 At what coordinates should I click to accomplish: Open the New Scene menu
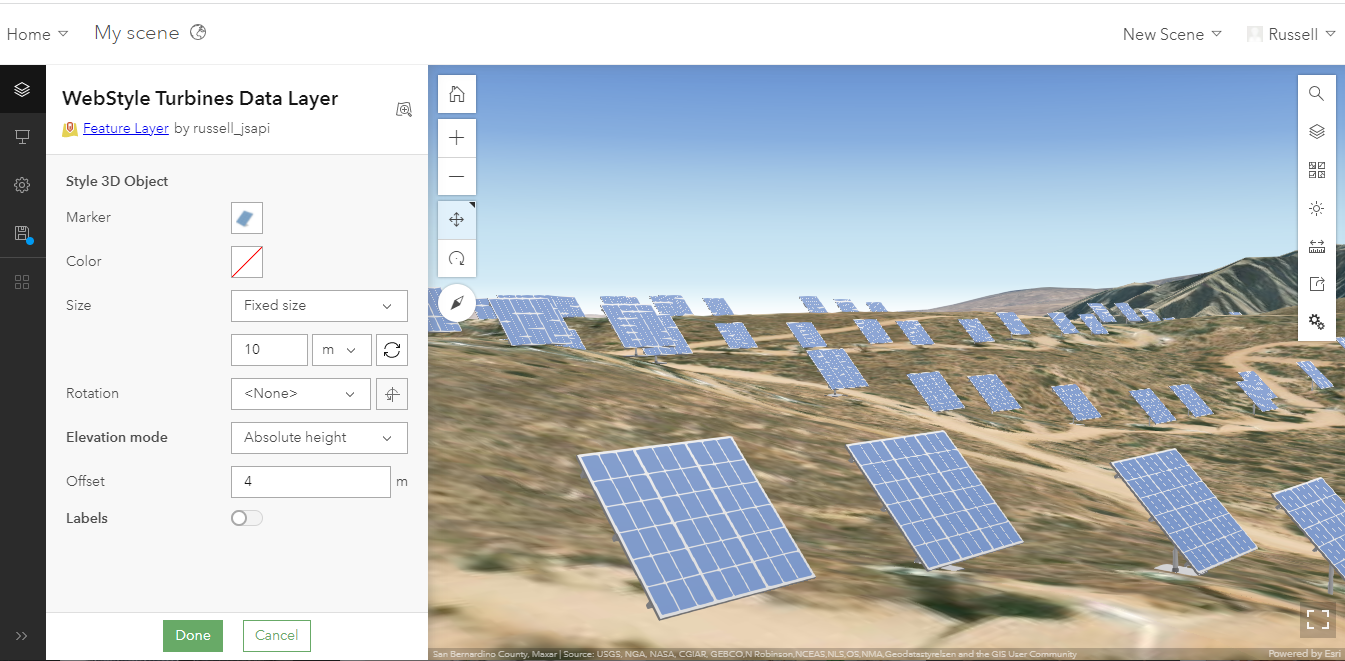pos(1171,33)
